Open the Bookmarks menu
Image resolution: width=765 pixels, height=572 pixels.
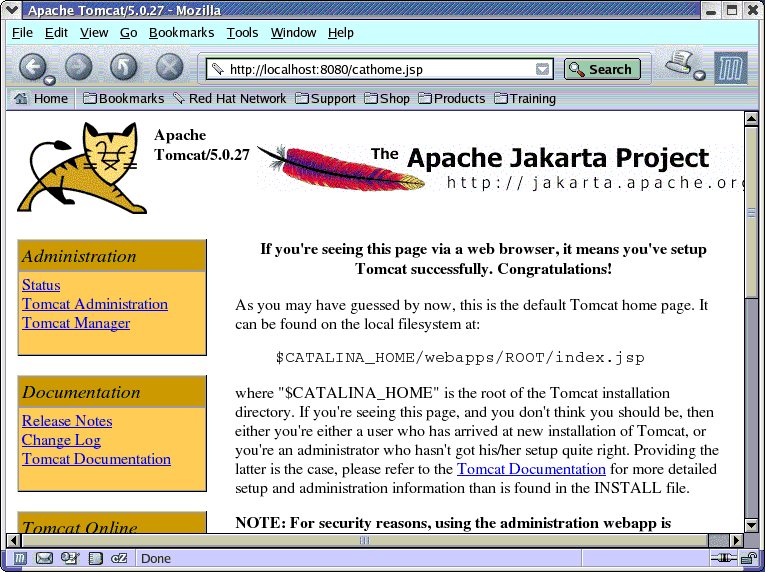(x=181, y=33)
